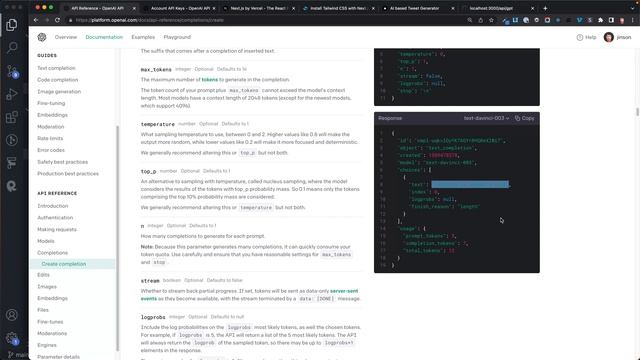The image size is (640, 360).
Task: Switch to Install Tailwind CSS tab
Action: (338, 8)
